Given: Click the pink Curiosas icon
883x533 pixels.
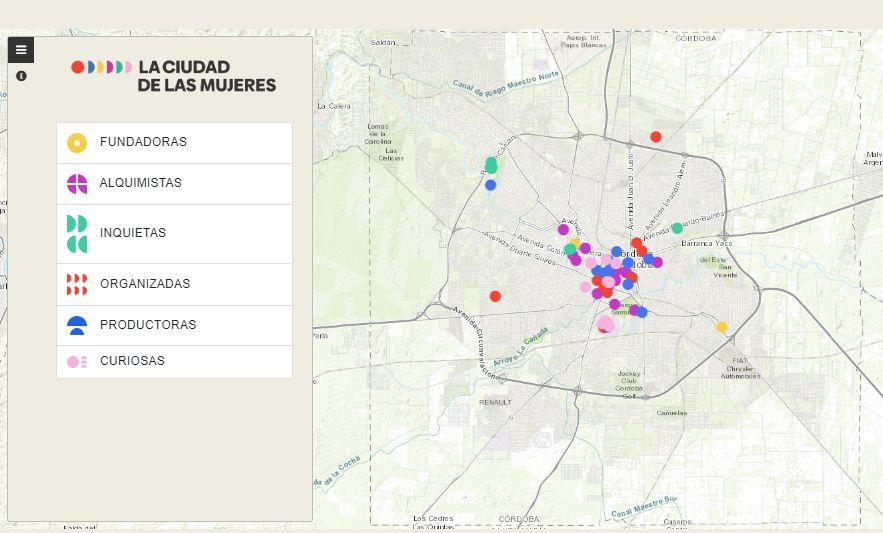Looking at the screenshot, I should (77, 362).
